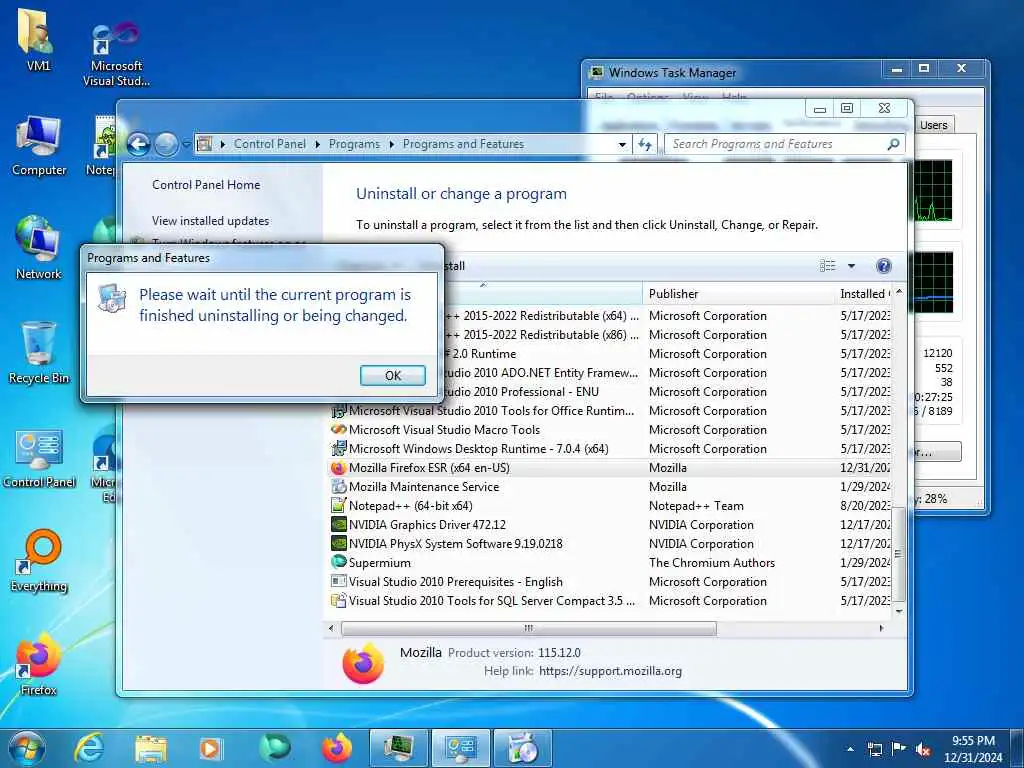
Task: Click the Task Manager title bar
Action: [731, 72]
